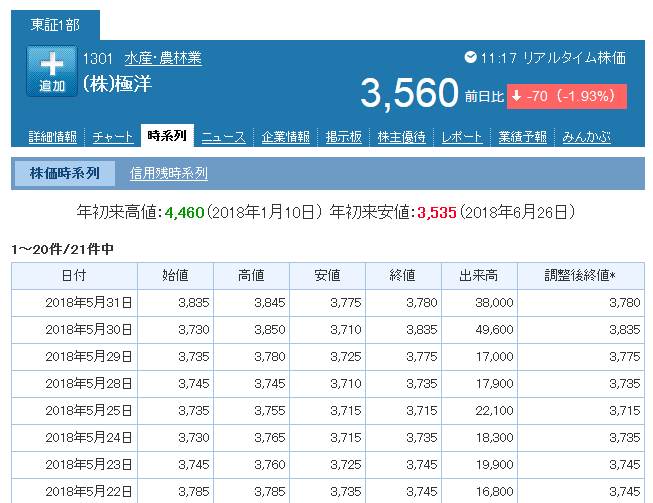
Task: Open the ニュース tab
Action: coord(224,137)
